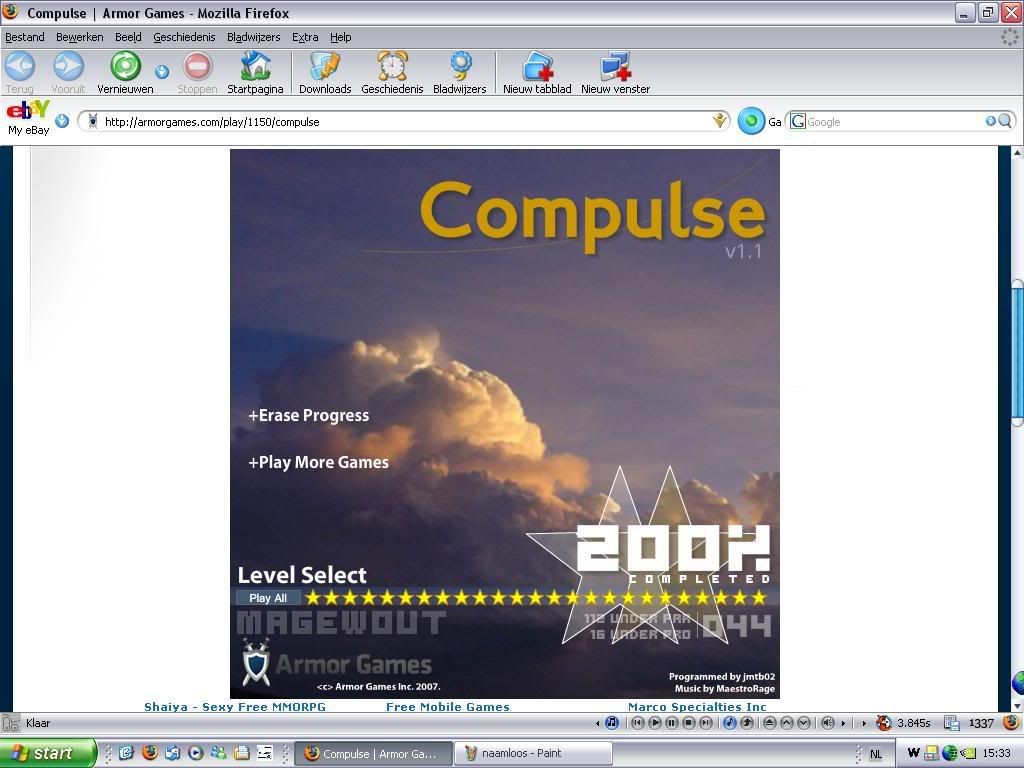Image resolution: width=1024 pixels, height=768 pixels.
Task: Click the Play All button
Action: click(x=268, y=598)
